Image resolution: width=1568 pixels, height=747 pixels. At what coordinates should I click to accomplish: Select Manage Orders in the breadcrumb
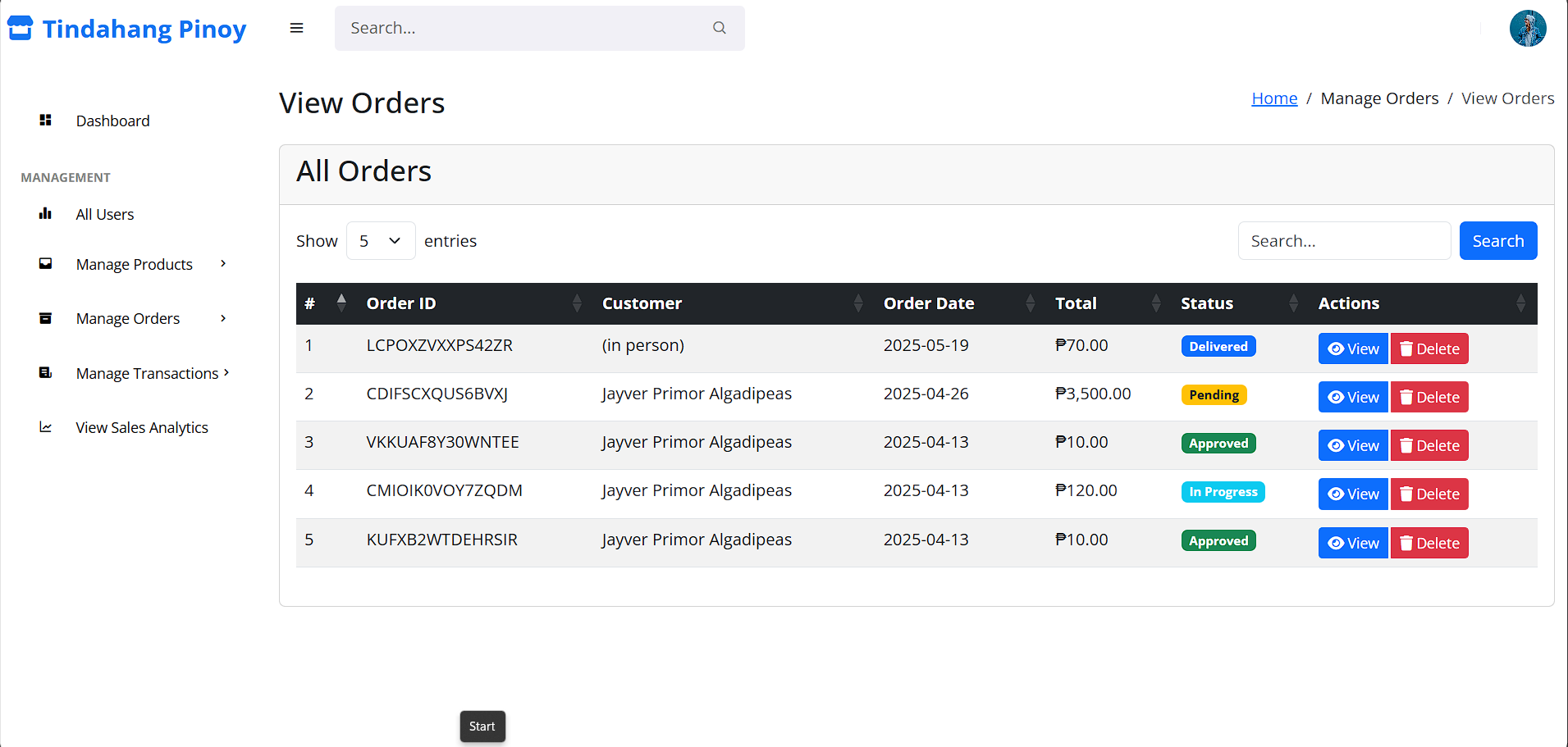pos(1379,98)
